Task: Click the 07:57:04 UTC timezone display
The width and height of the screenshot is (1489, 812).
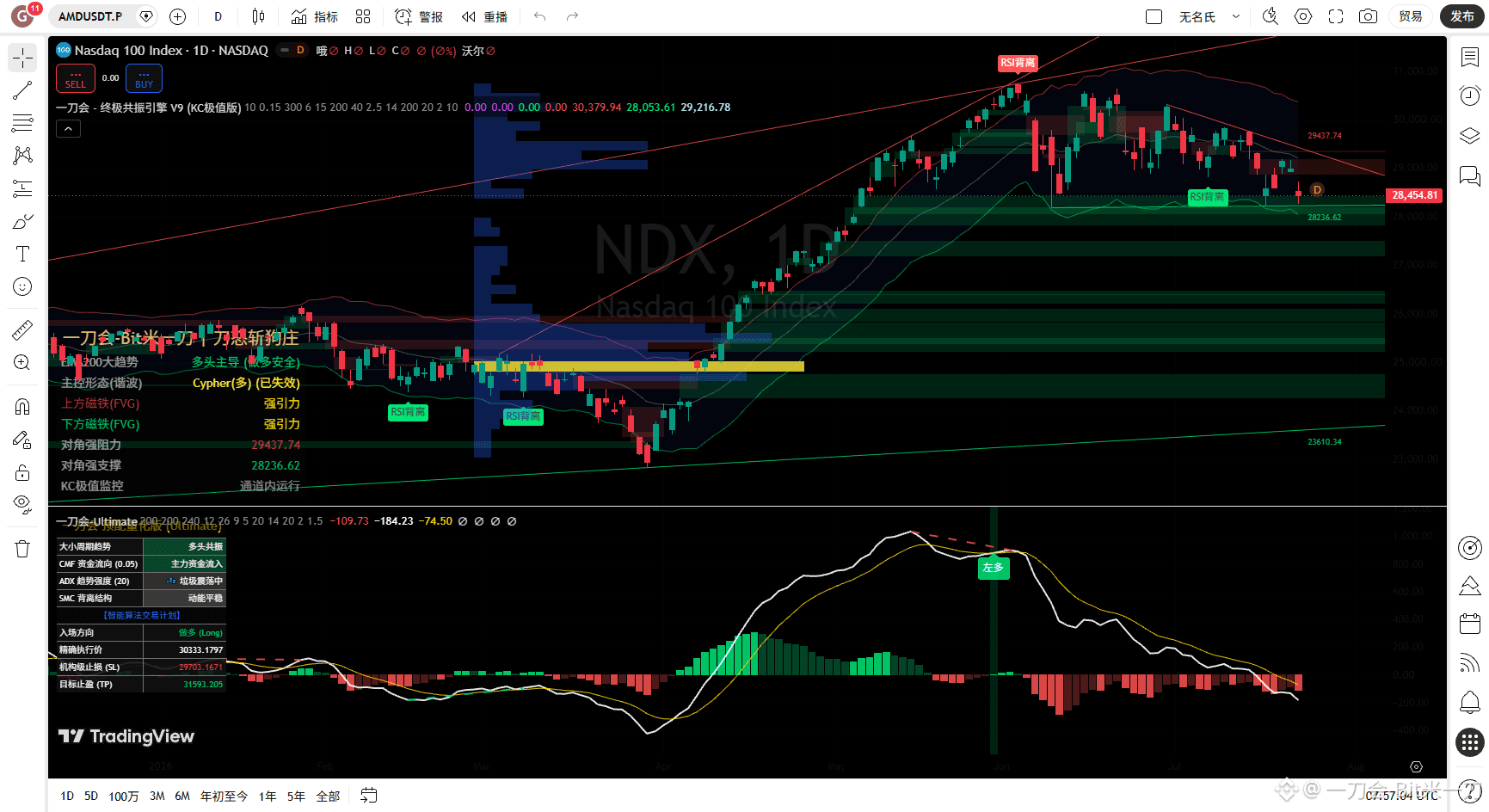Action: (1402, 796)
